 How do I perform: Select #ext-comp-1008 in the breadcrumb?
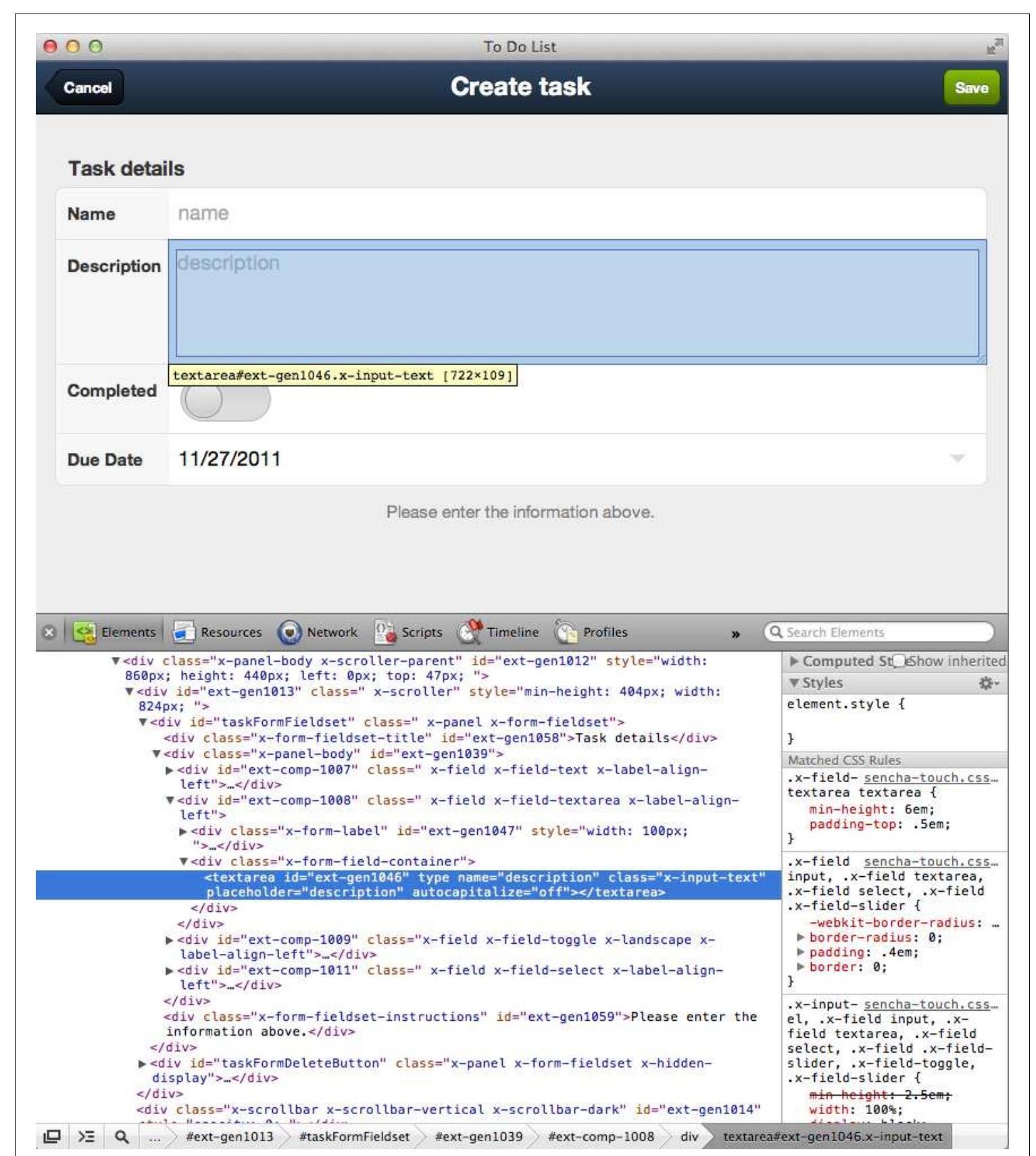tap(601, 1136)
